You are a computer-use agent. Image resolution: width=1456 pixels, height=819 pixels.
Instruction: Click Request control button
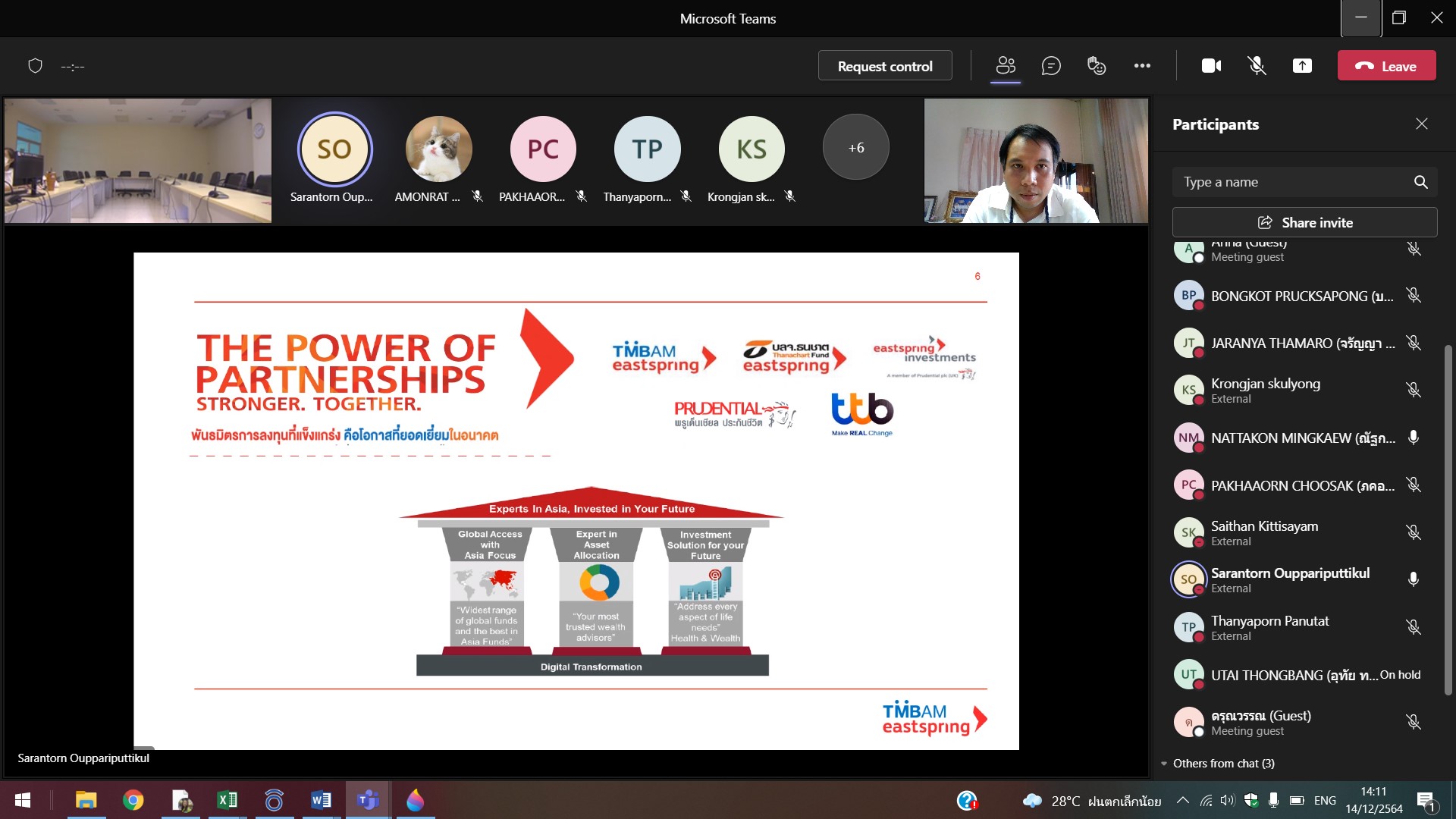point(885,66)
